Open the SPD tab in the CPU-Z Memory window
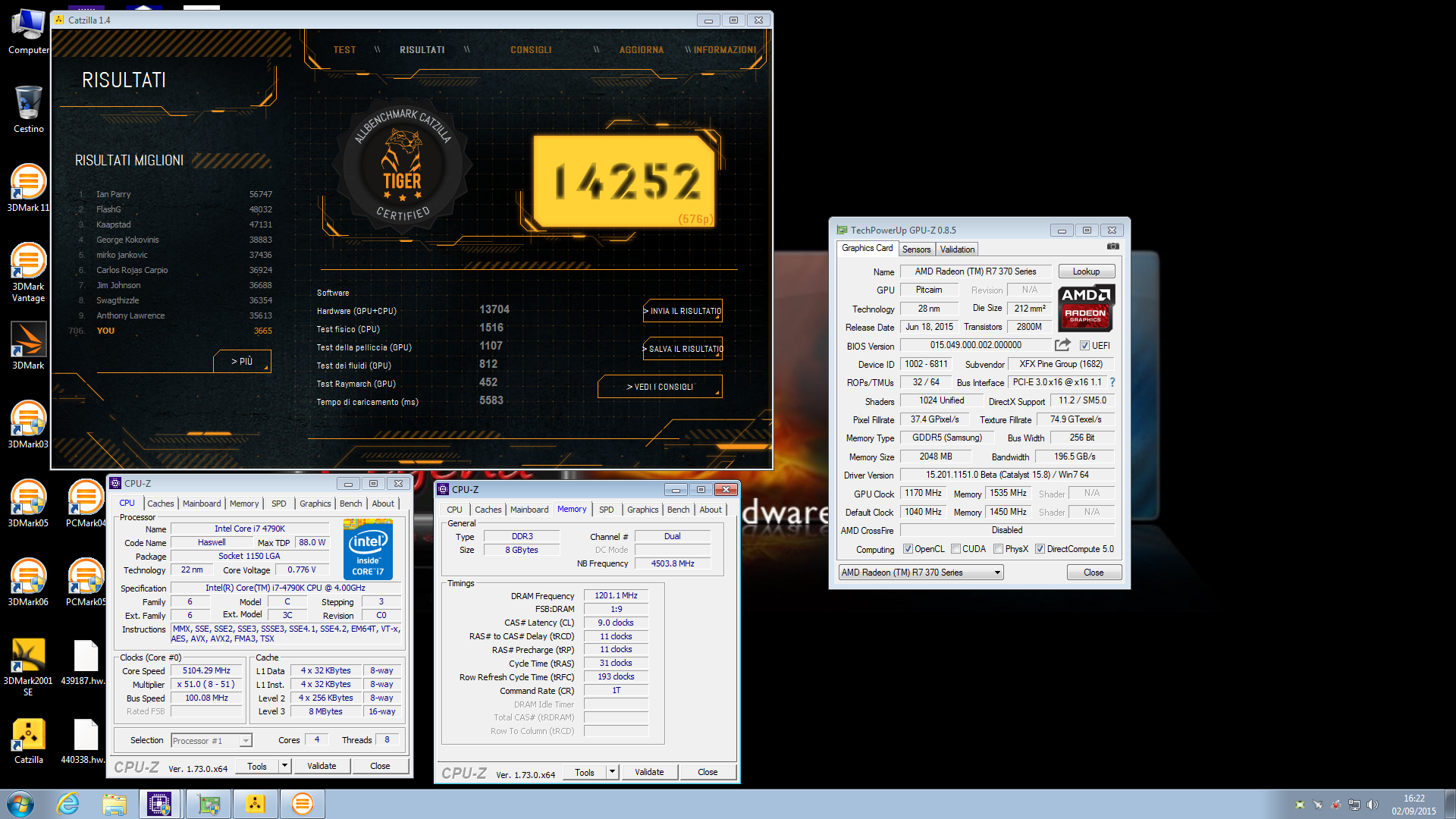This screenshot has height=819, width=1456. point(606,510)
